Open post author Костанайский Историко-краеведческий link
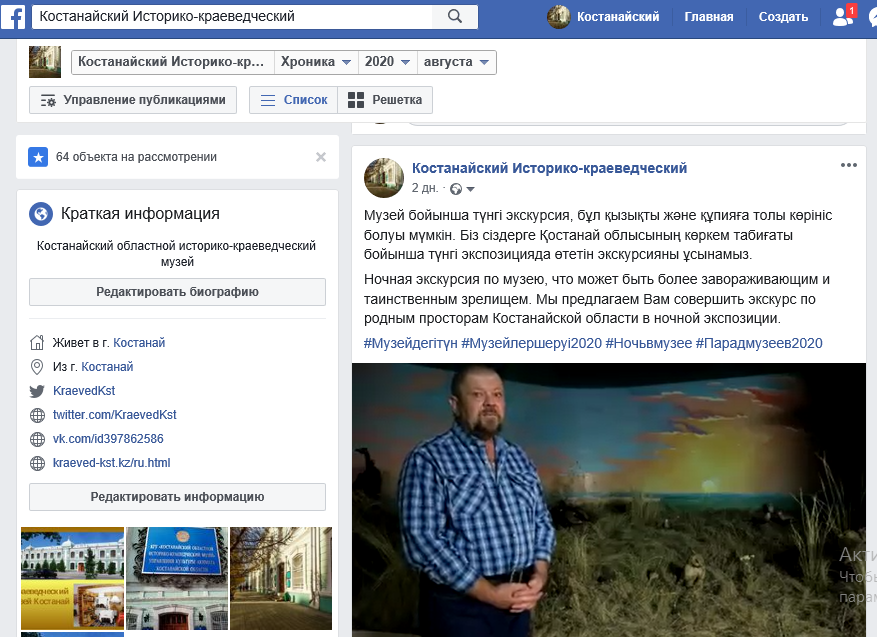877x637 pixels. (549, 168)
